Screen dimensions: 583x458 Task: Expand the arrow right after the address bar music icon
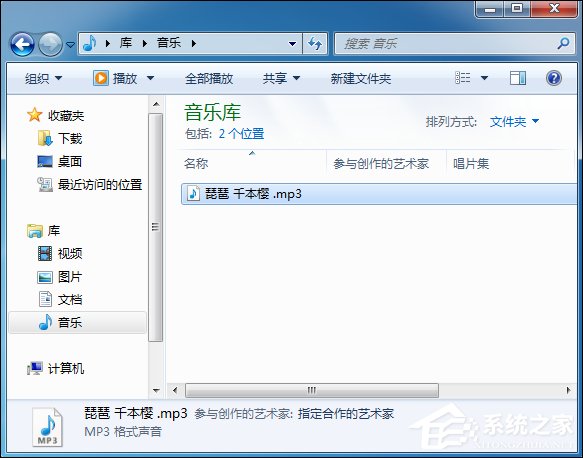108,43
